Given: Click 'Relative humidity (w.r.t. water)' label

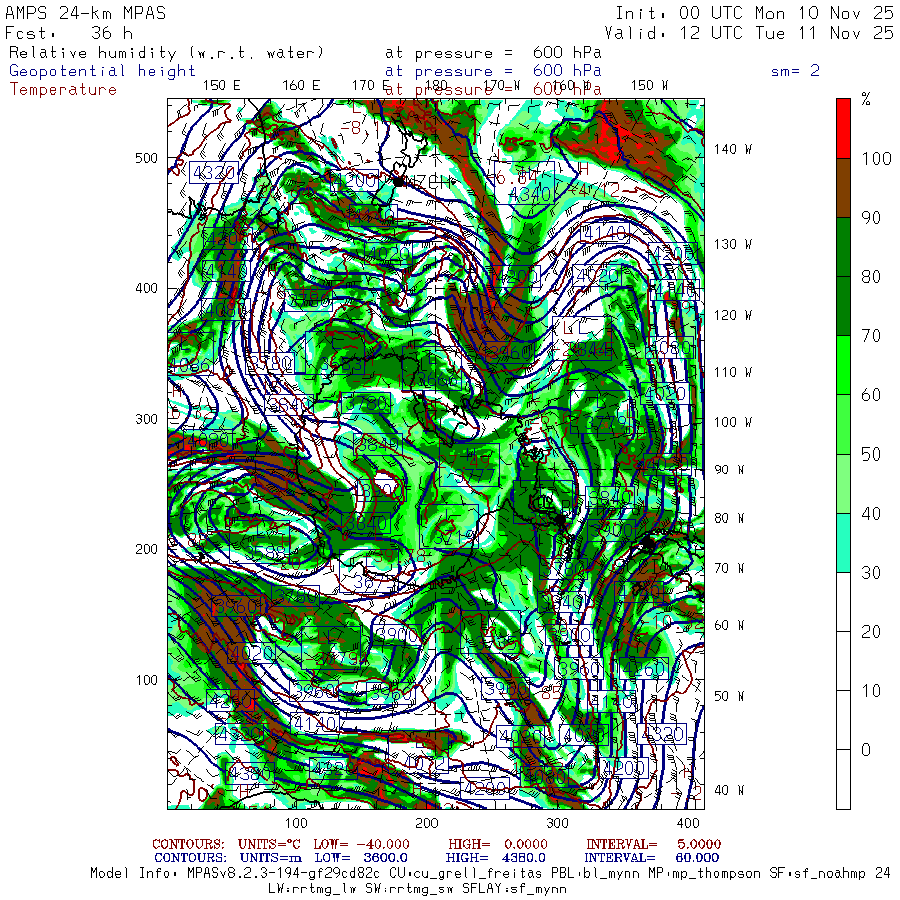Looking at the screenshot, I should tap(166, 53).
